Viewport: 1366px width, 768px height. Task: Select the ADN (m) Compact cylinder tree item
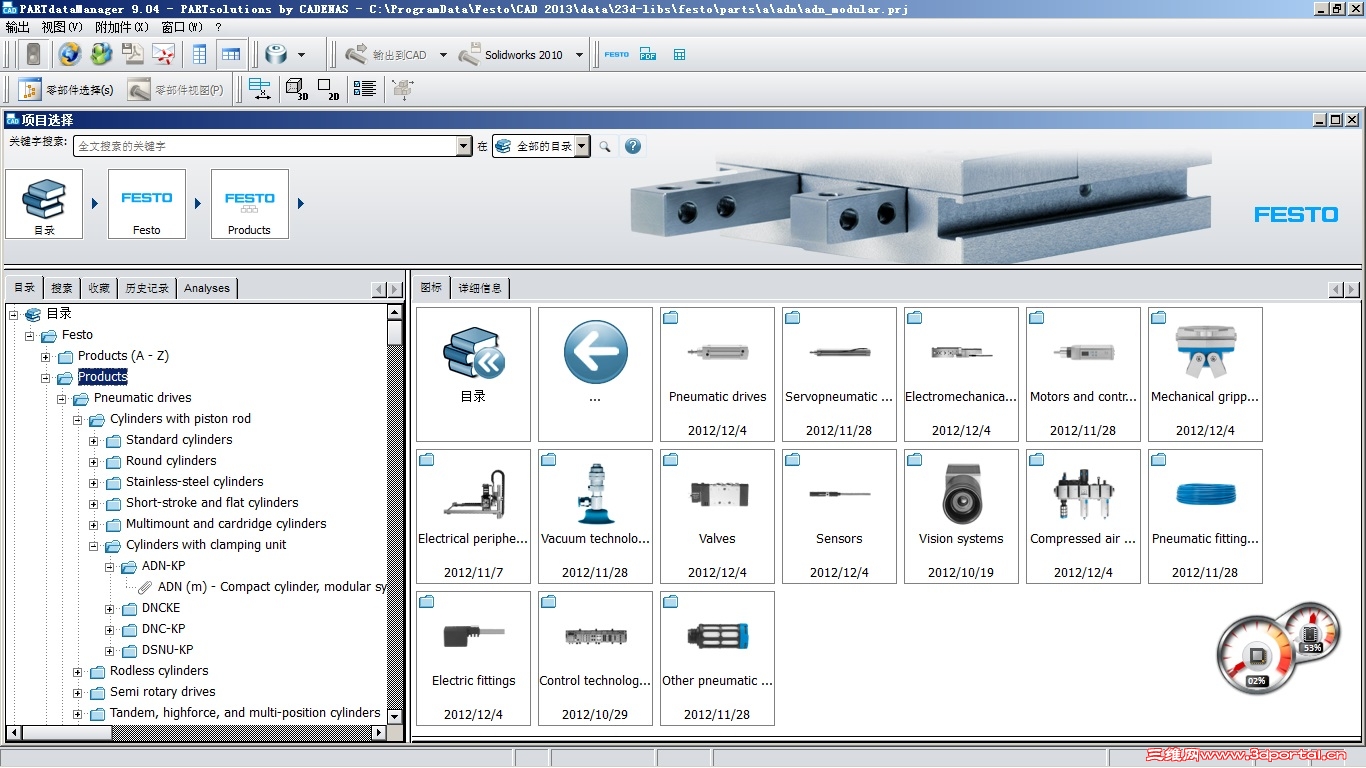click(x=272, y=587)
